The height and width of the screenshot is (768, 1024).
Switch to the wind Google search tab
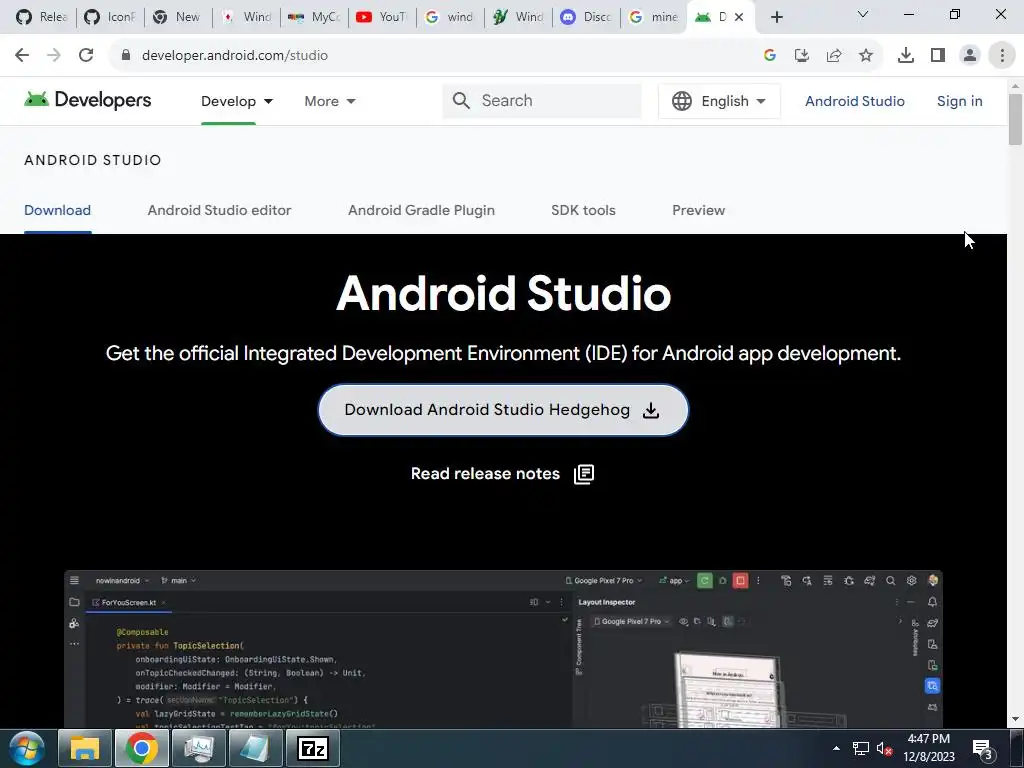[x=450, y=17]
